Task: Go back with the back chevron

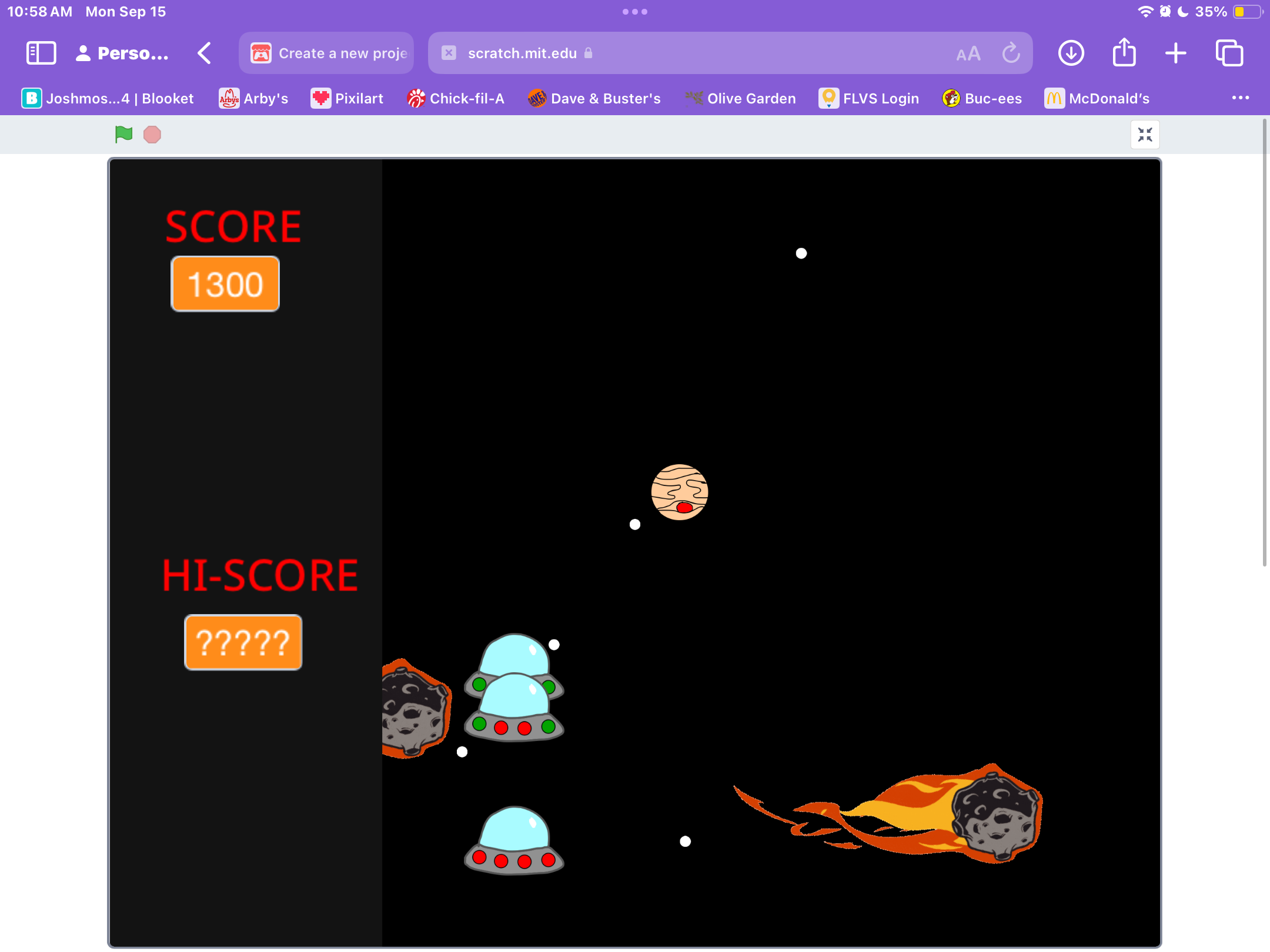Action: (204, 53)
